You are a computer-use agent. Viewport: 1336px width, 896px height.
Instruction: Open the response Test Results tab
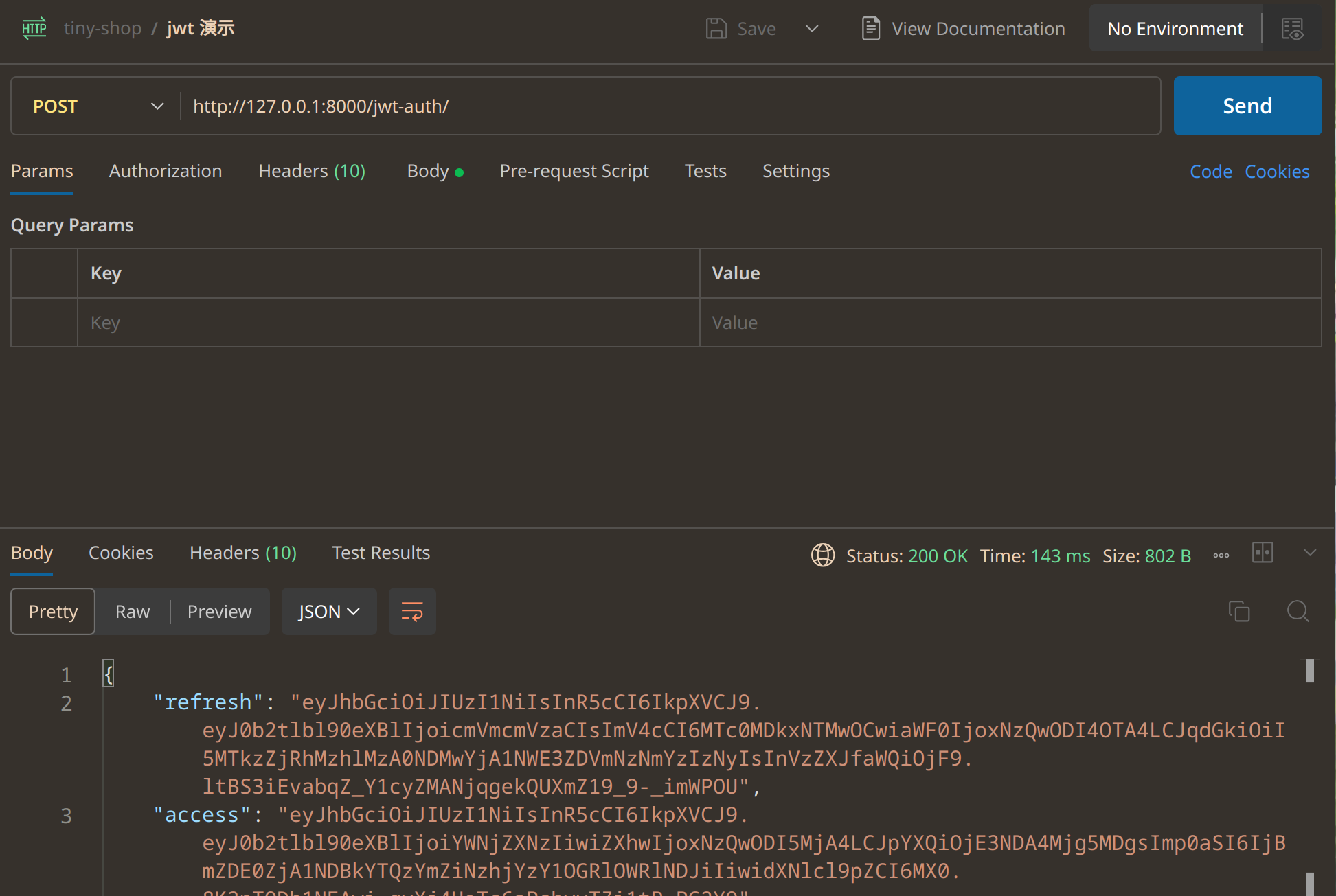click(381, 553)
